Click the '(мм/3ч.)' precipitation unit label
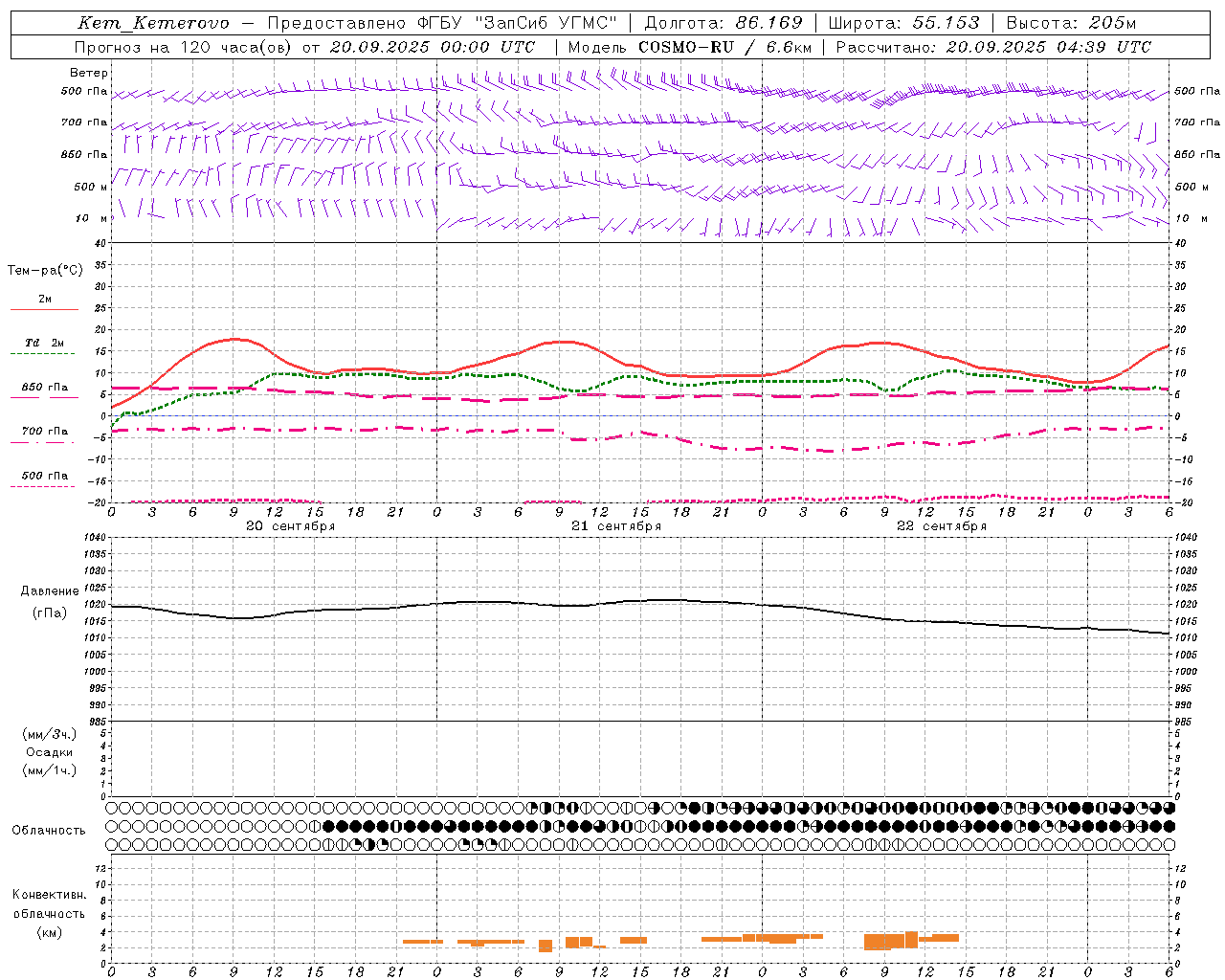This screenshot has height=980, width=1225. tap(50, 734)
